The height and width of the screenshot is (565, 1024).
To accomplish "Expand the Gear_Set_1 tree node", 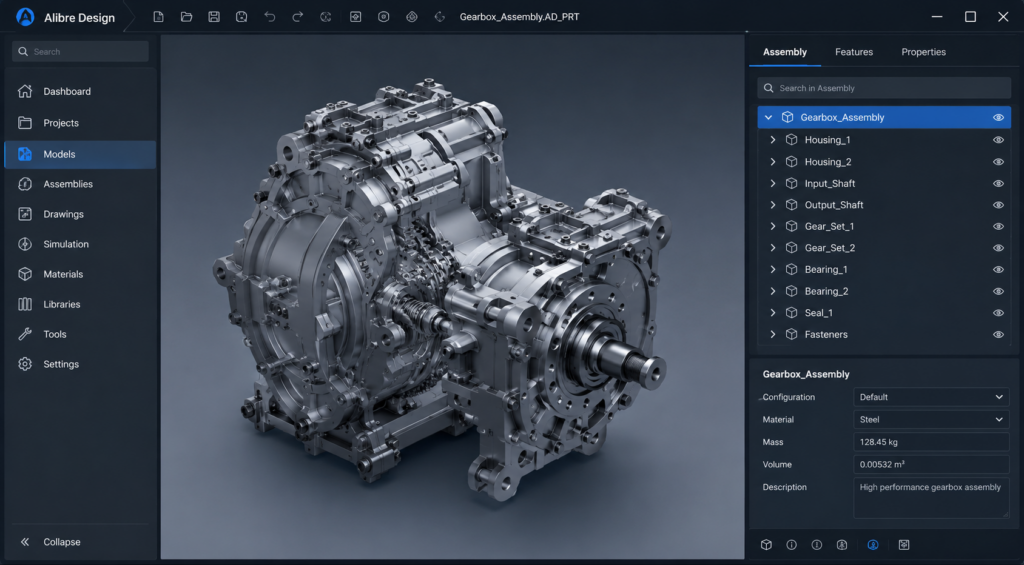I will 773,226.
